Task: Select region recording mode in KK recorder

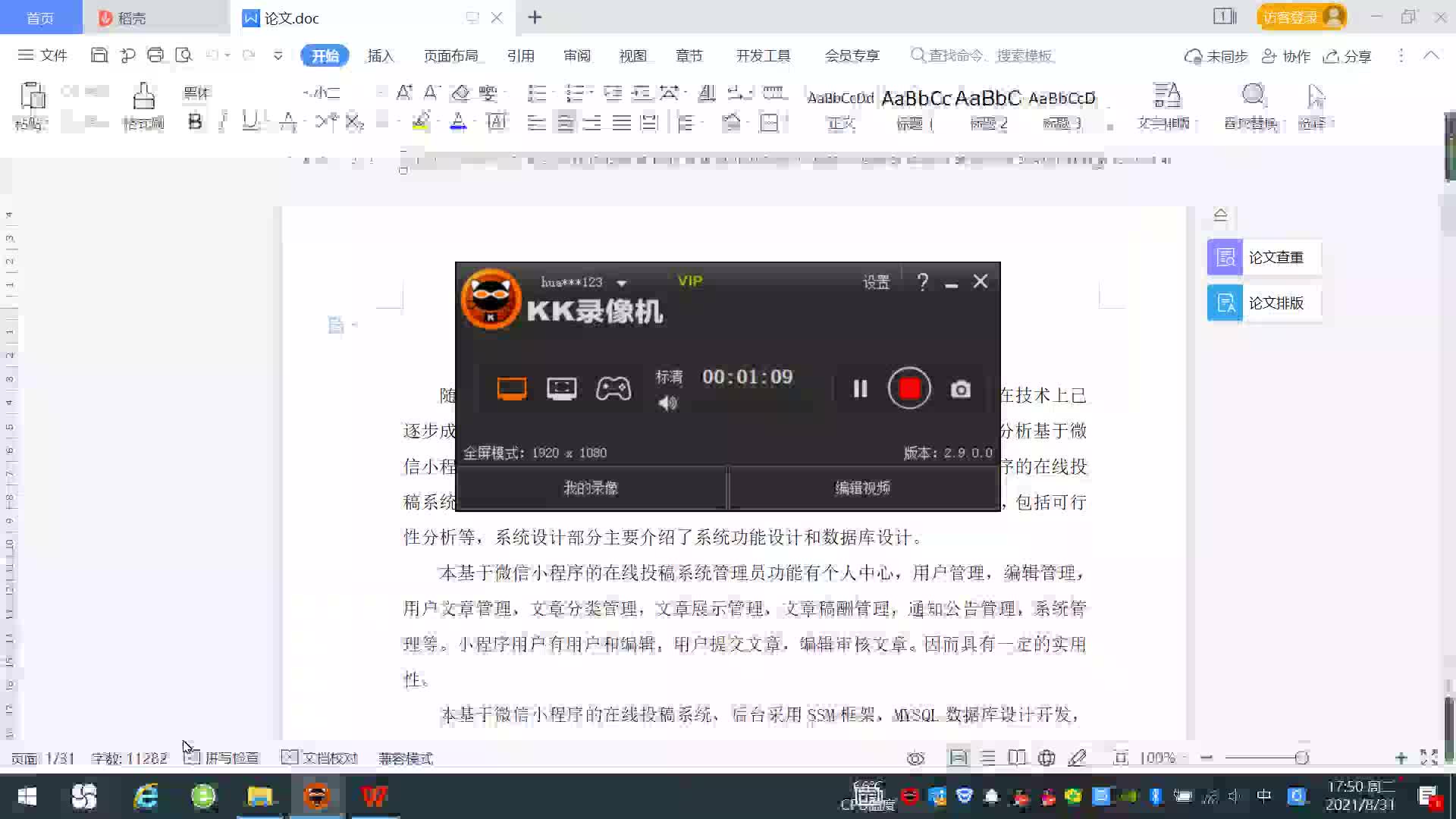Action: 561,388
